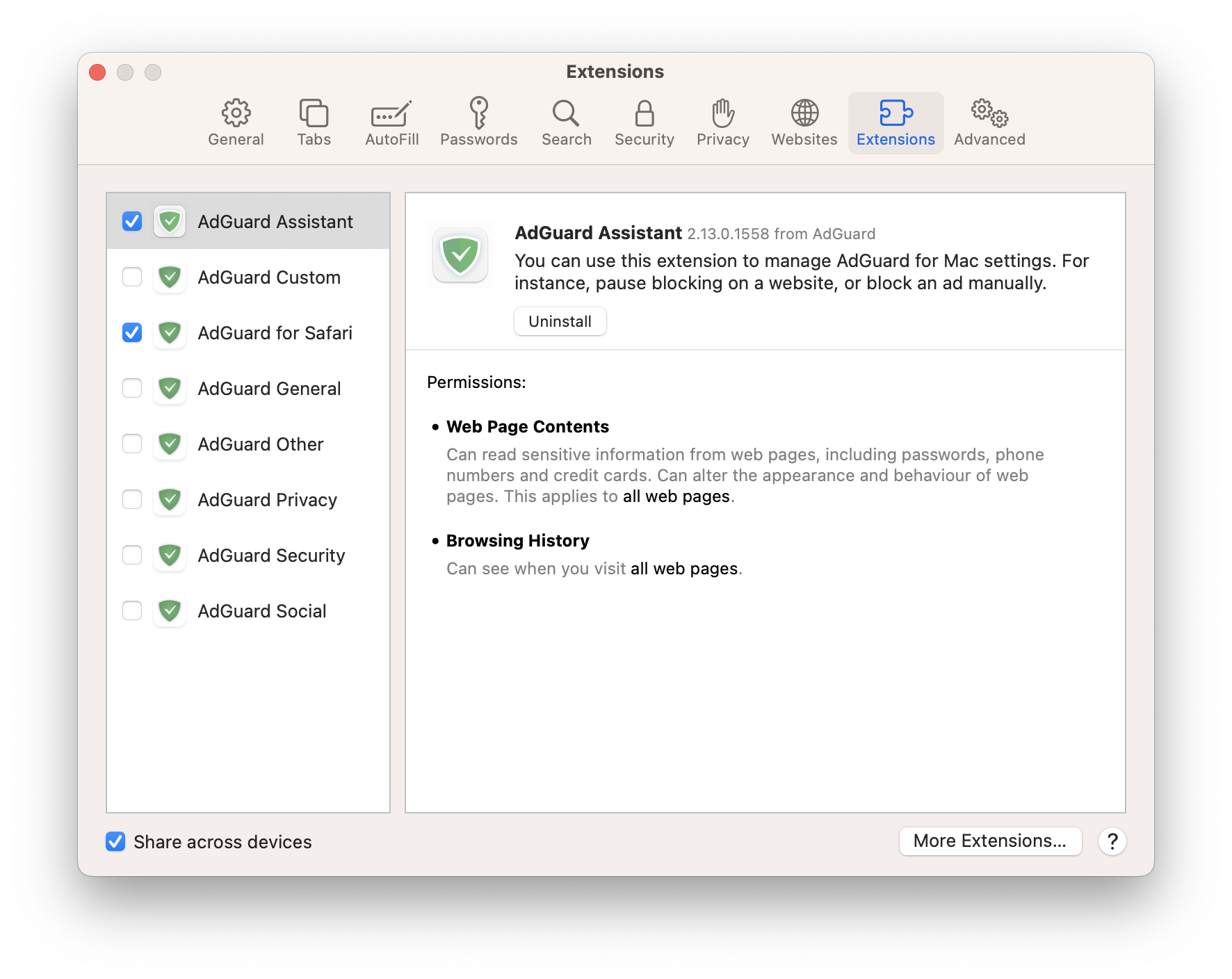Image resolution: width=1232 pixels, height=979 pixels.
Task: Enable the AdGuard Privacy checkbox
Action: [x=132, y=499]
